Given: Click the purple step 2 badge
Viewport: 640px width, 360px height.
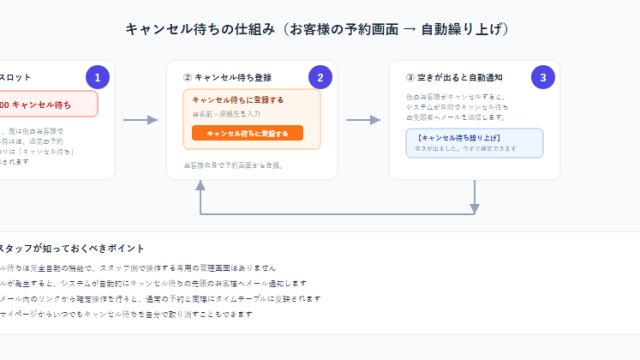Looking at the screenshot, I should tap(320, 77).
